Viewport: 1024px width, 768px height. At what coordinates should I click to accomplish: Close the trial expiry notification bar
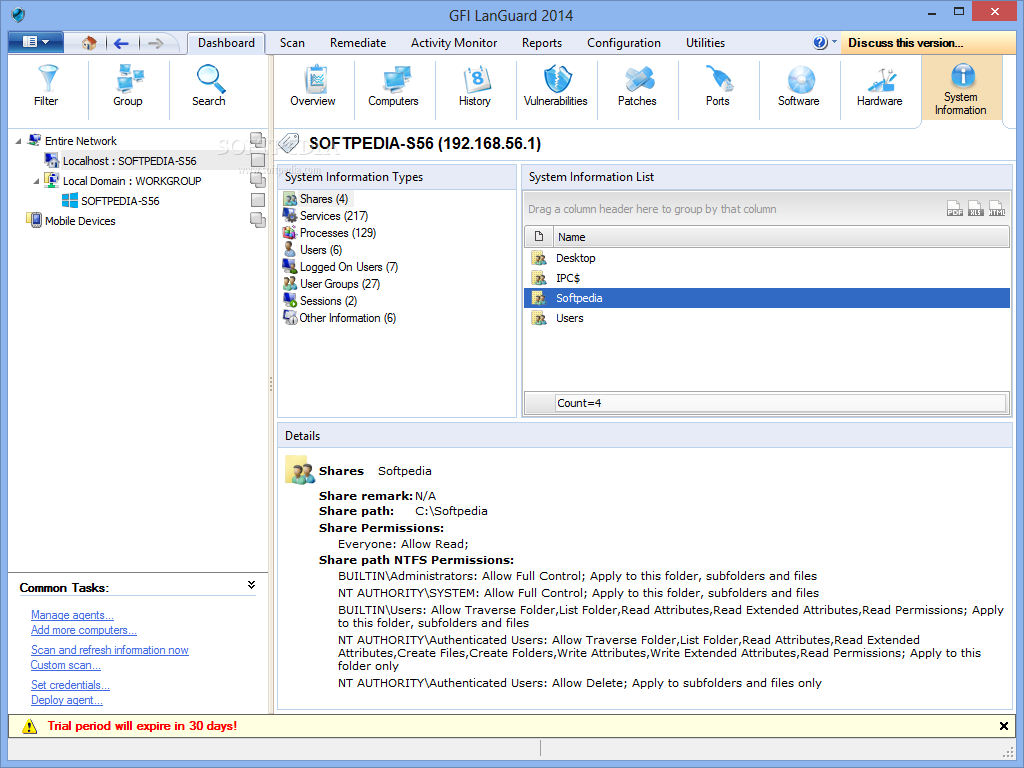tap(1004, 726)
